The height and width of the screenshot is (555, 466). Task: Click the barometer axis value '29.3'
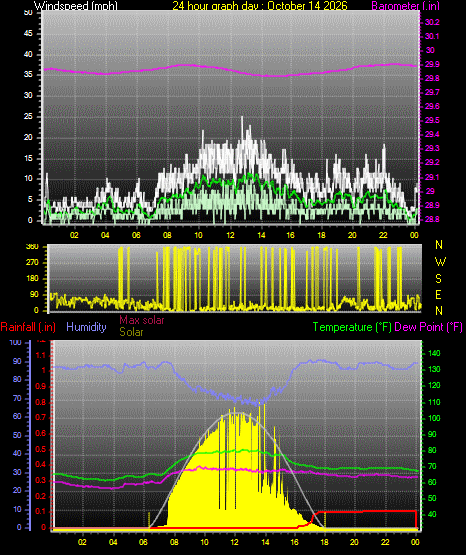432,148
